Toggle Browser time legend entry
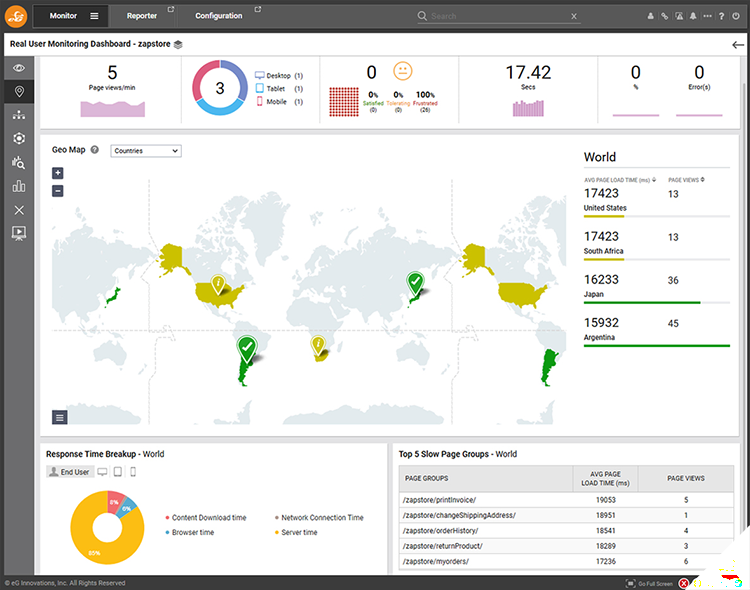This screenshot has height=590, width=750. [x=190, y=533]
